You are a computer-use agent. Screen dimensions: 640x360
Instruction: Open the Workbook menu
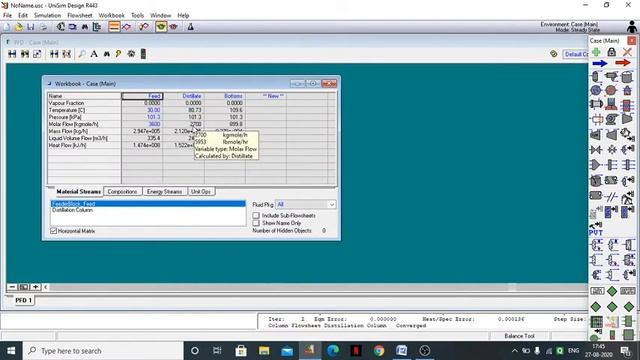pos(111,15)
